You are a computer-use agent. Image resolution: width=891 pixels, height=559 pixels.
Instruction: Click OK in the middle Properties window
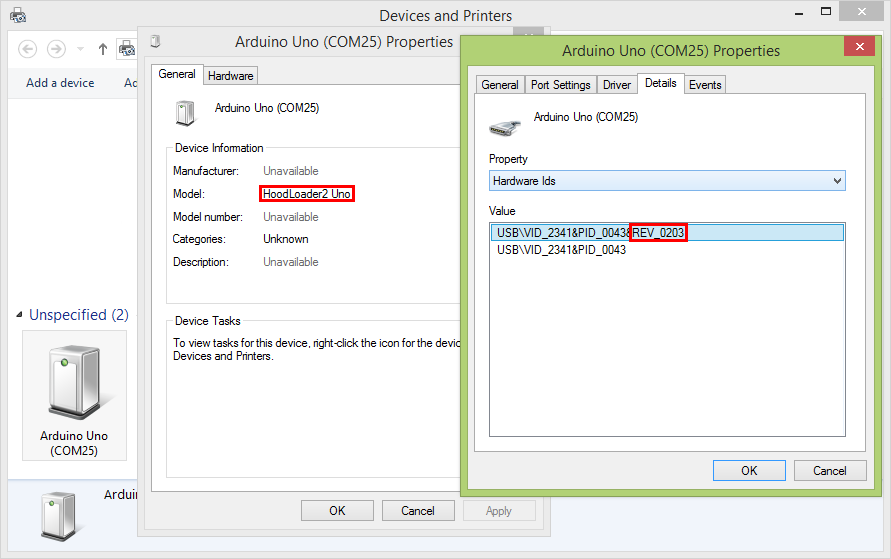[338, 511]
